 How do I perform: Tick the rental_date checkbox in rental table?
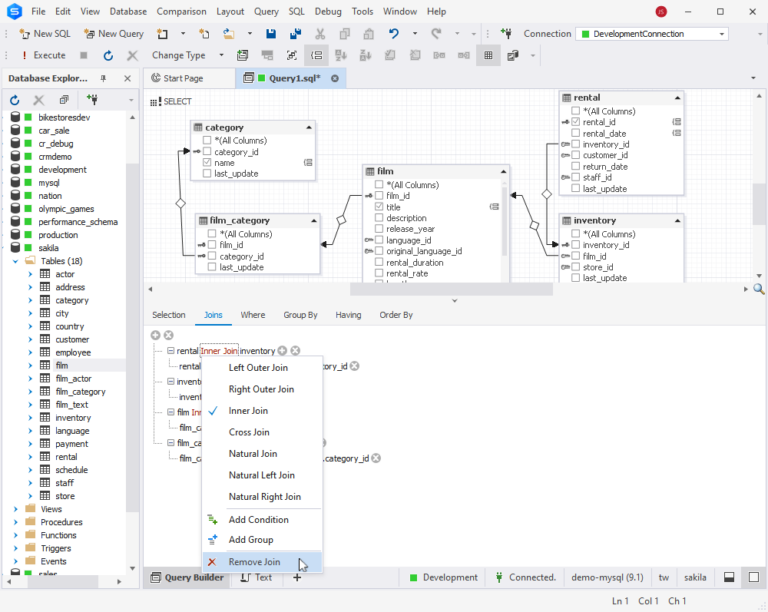tap(576, 133)
